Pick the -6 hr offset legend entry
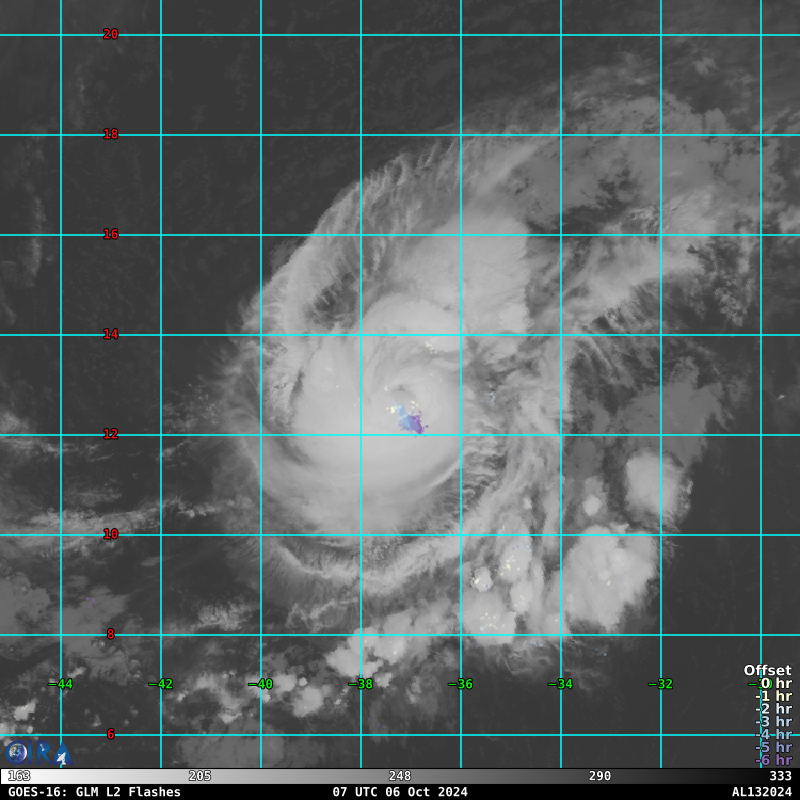Viewport: 800px width, 800px height. click(773, 760)
